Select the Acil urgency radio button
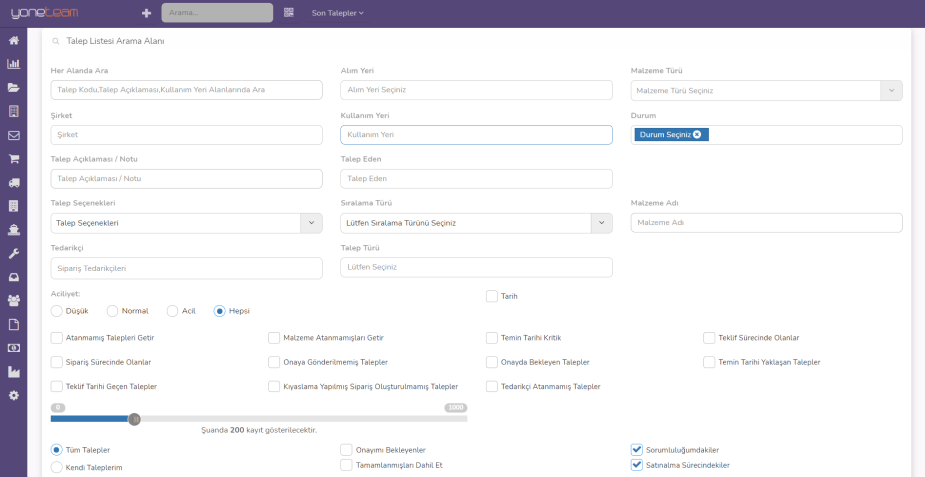 [173, 311]
